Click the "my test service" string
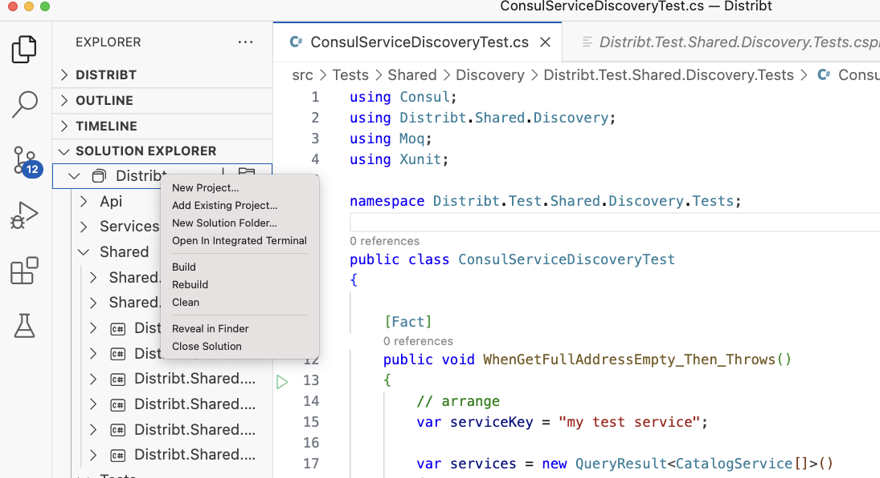Image resolution: width=880 pixels, height=478 pixels. (629, 422)
